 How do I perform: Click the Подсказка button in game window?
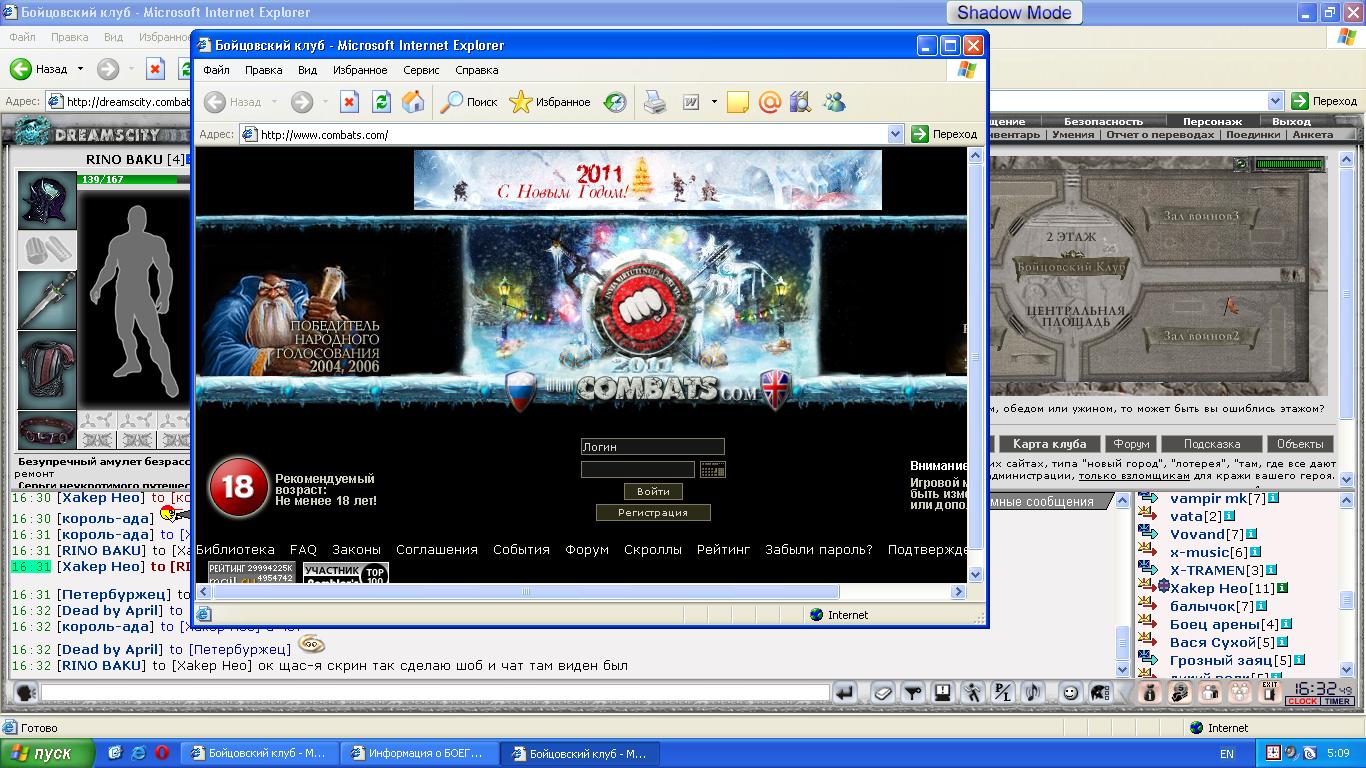click(x=1211, y=444)
